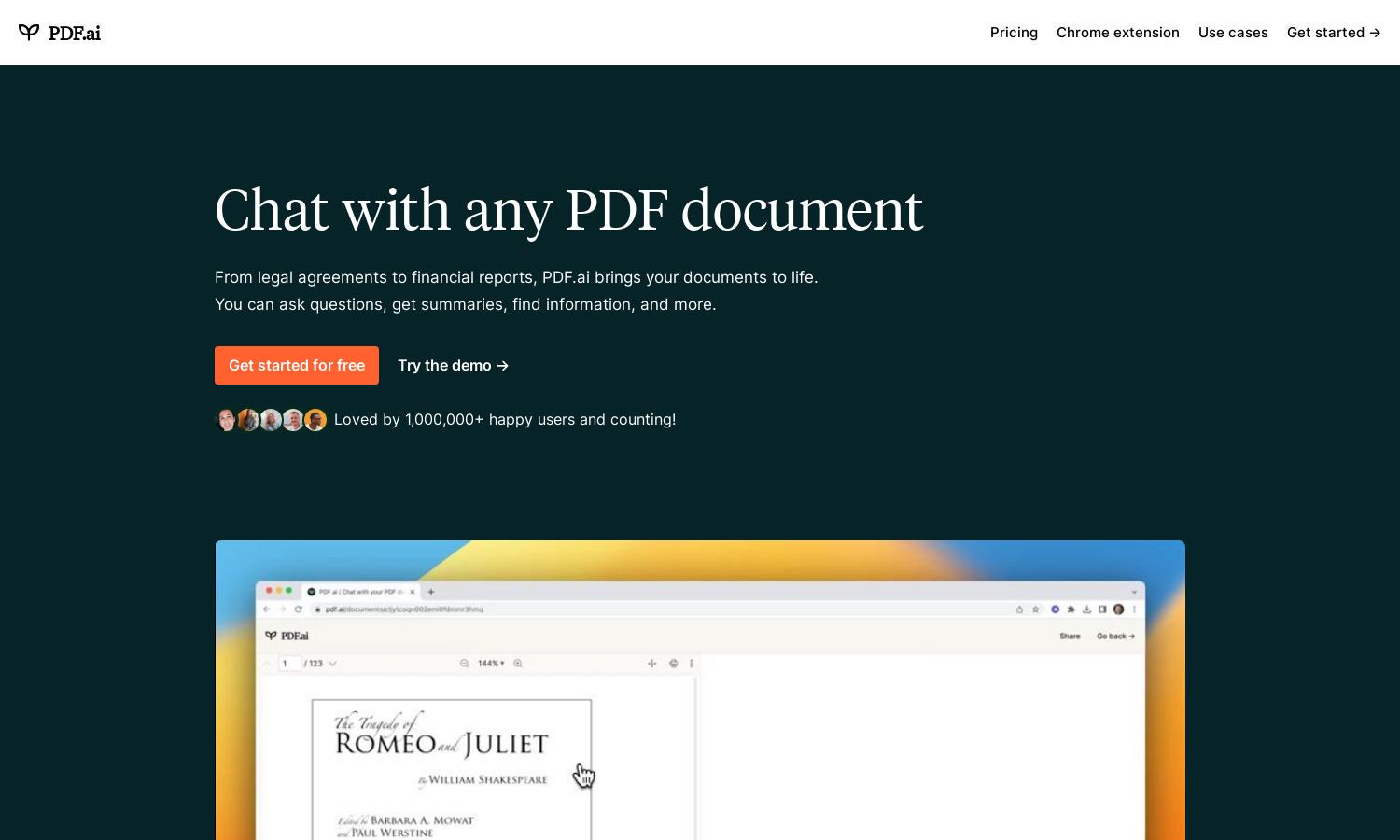
Task: Click the new tab plus icon in demo
Action: point(431,592)
